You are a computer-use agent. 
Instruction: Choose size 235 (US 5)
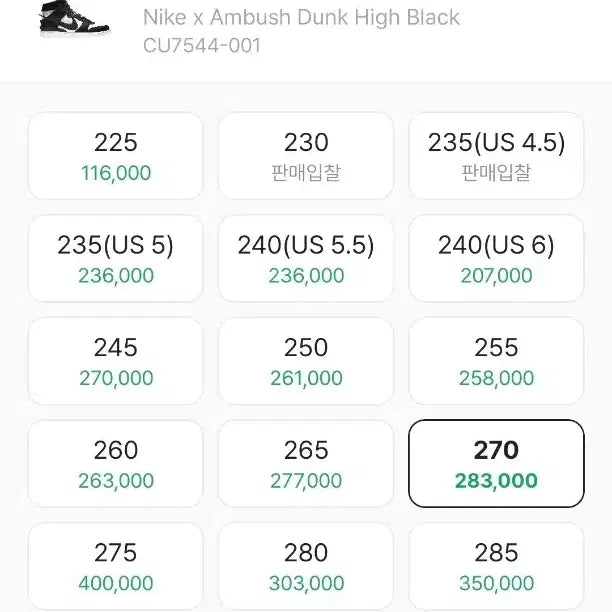click(x=115, y=258)
